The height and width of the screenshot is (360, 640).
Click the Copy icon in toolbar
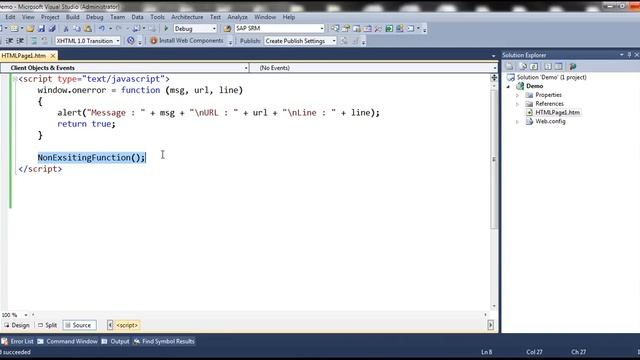coord(77,29)
